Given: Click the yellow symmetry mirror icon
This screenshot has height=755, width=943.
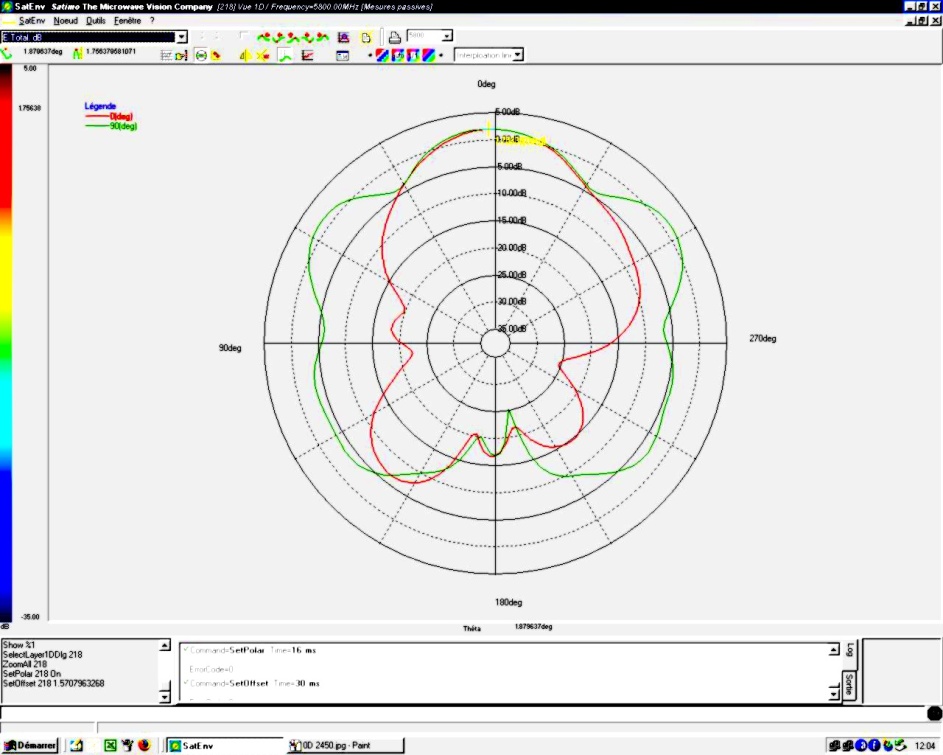Looking at the screenshot, I should tap(245, 55).
